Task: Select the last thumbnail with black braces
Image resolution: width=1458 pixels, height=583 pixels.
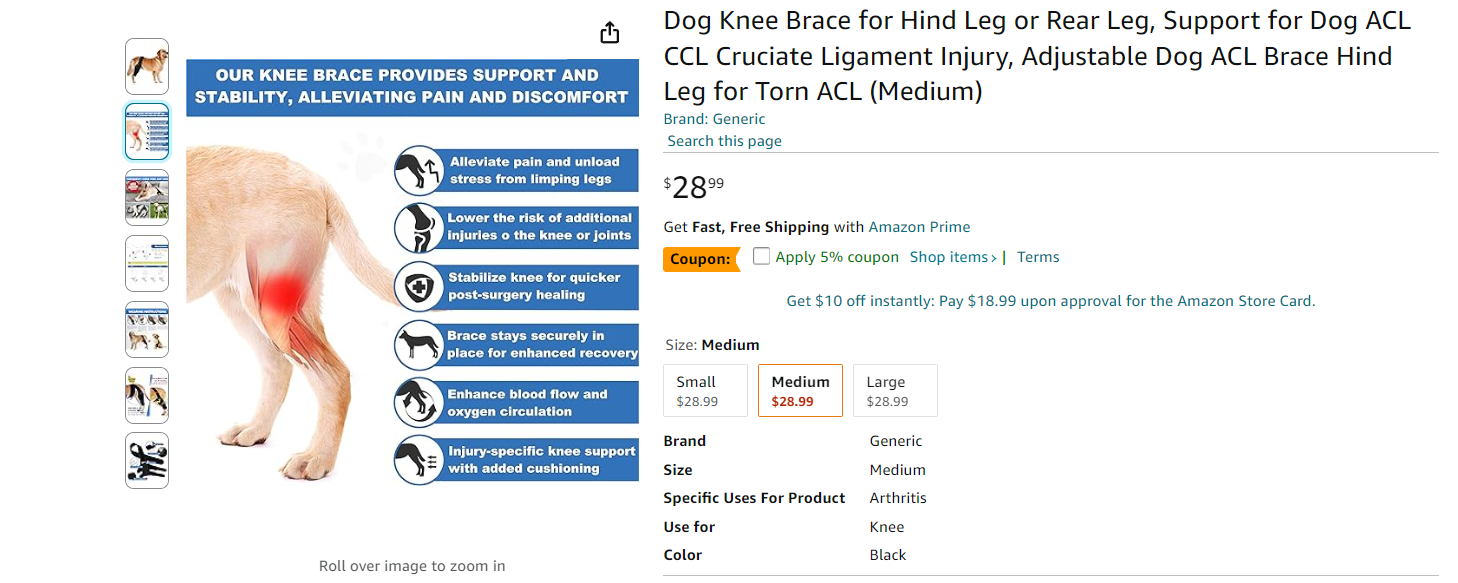Action: (x=147, y=461)
